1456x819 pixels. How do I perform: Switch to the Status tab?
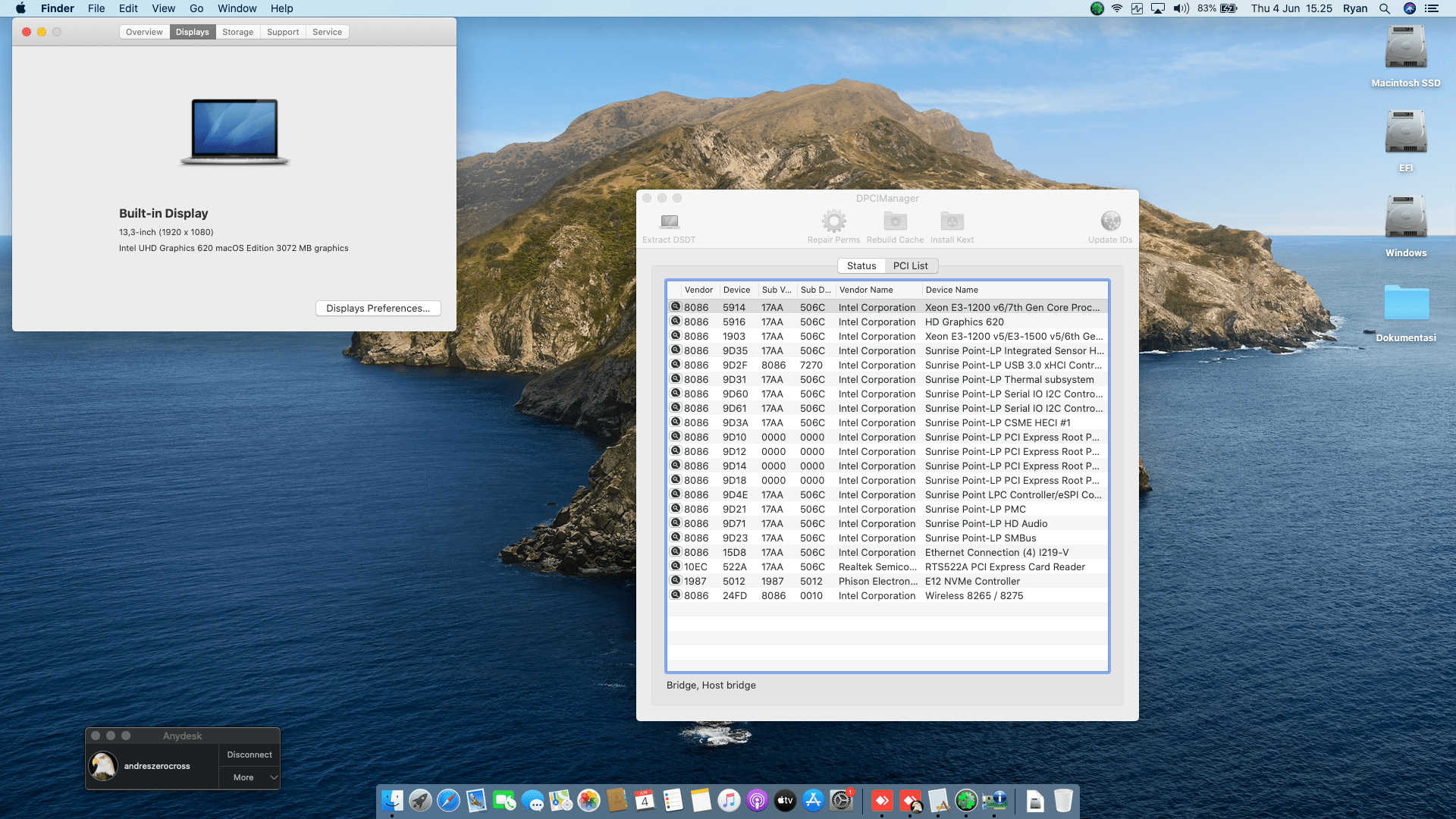[861, 265]
